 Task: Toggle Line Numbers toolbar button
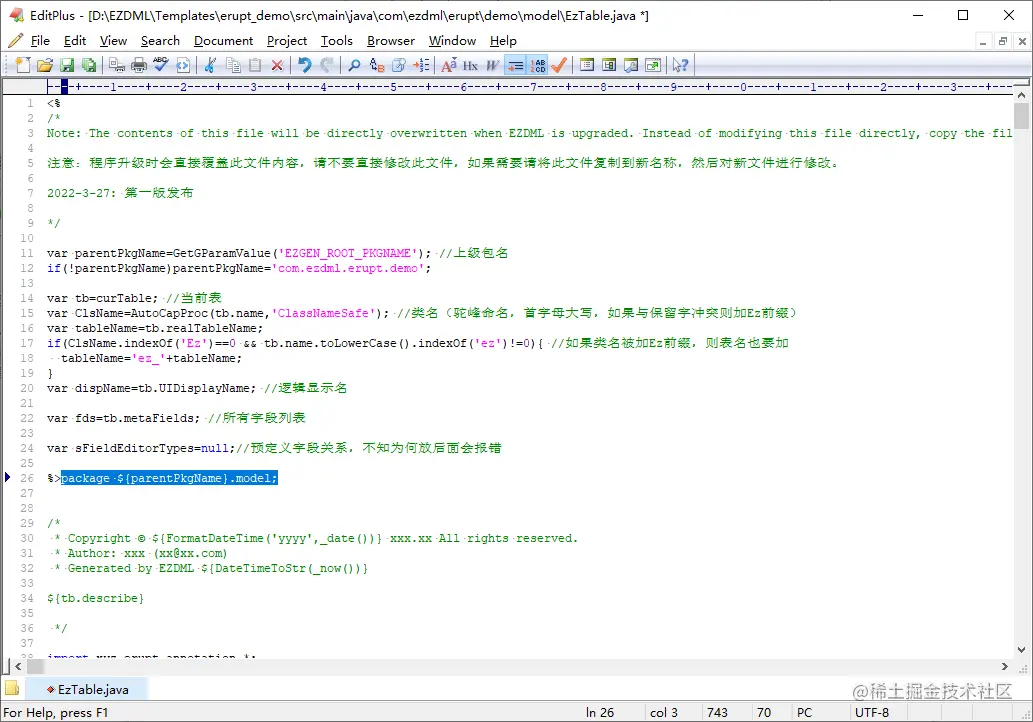pos(538,65)
